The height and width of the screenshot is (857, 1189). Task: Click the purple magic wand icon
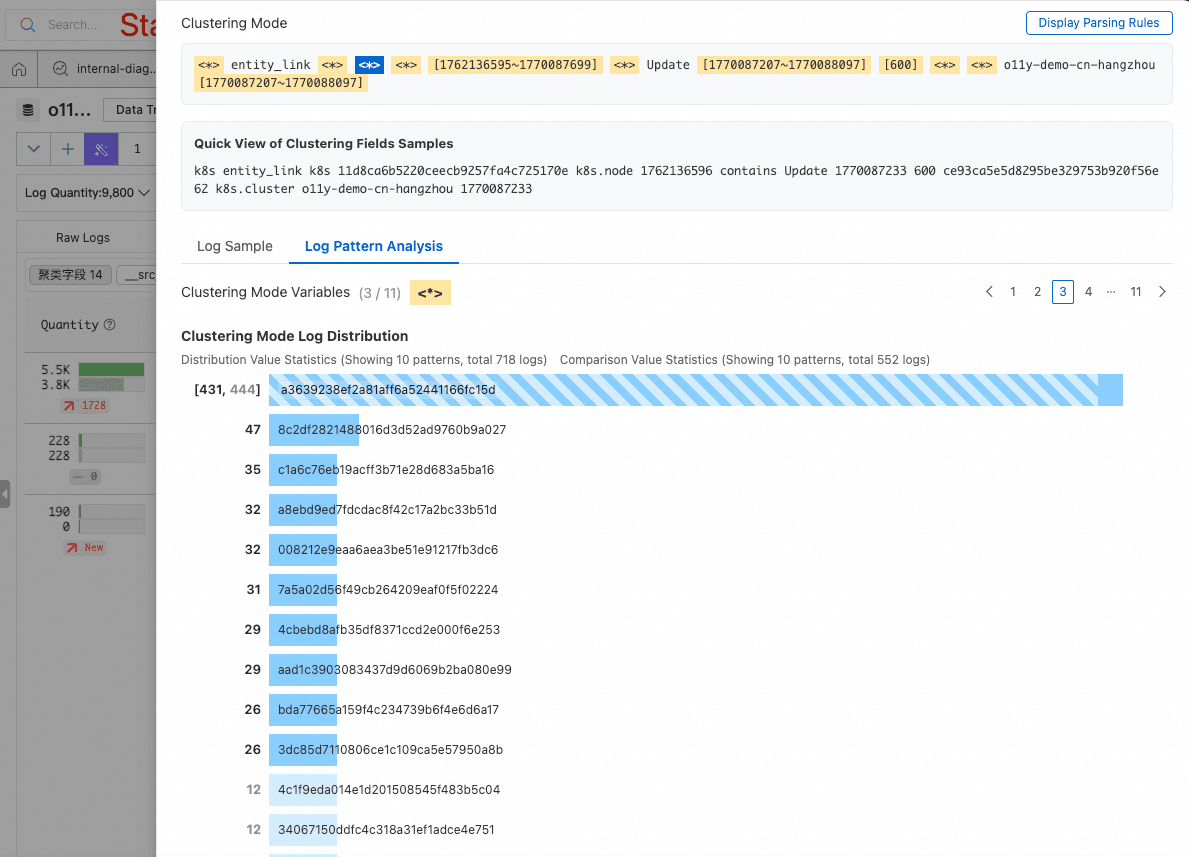point(101,149)
